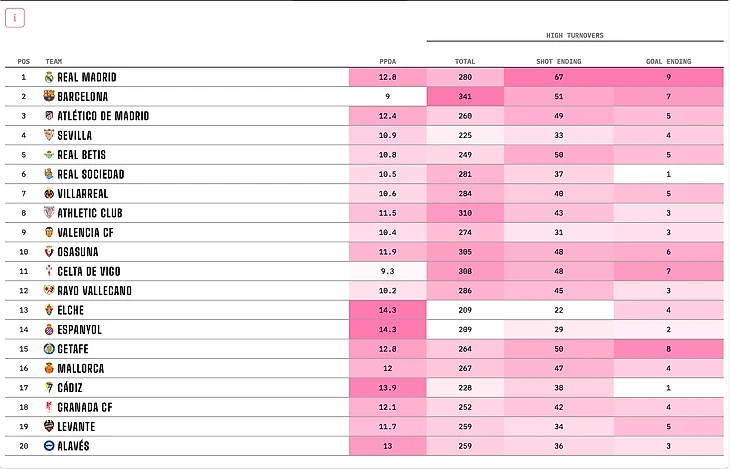Click Elche's PPDA cell 14.3

pos(388,310)
